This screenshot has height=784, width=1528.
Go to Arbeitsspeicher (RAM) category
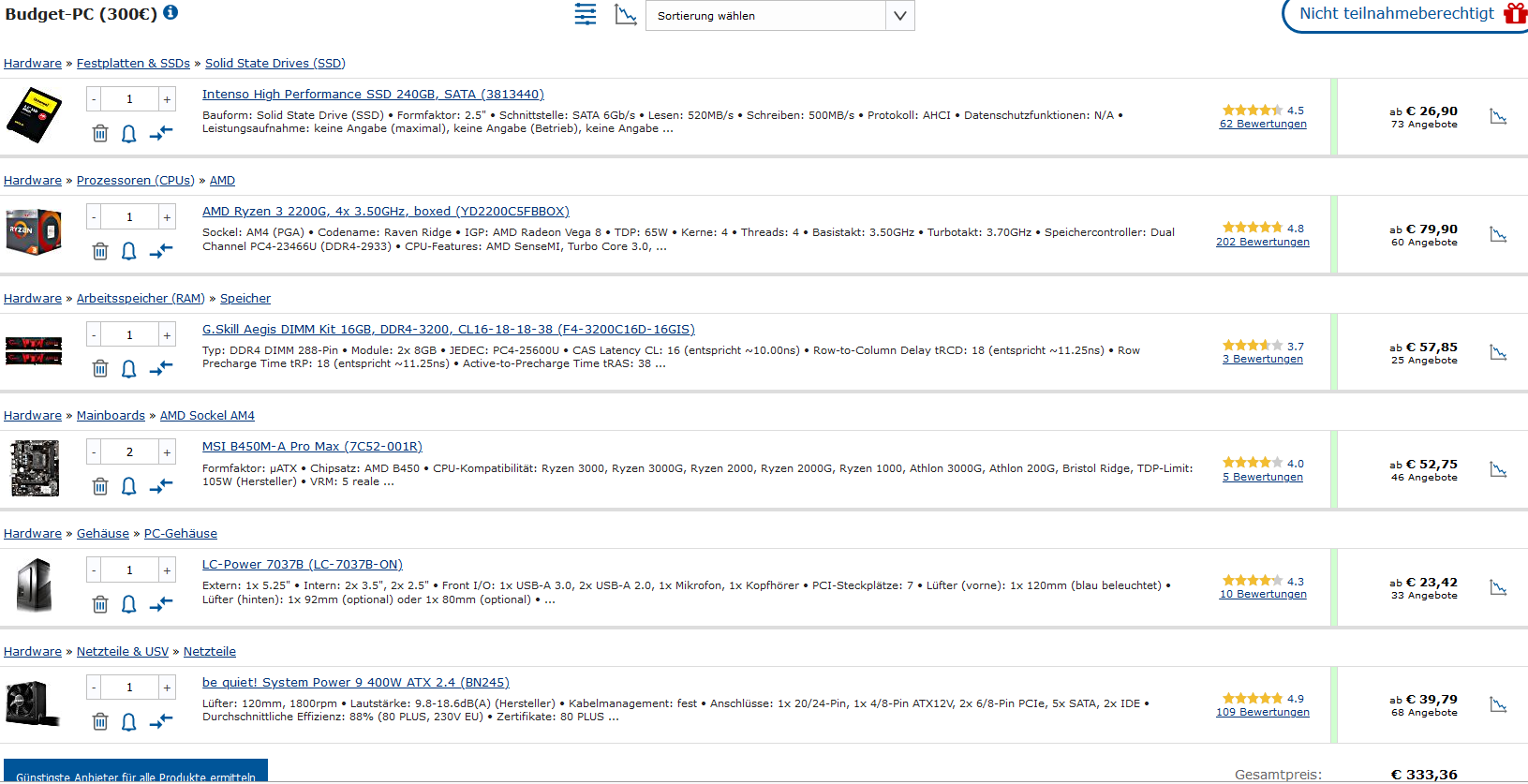[141, 299]
